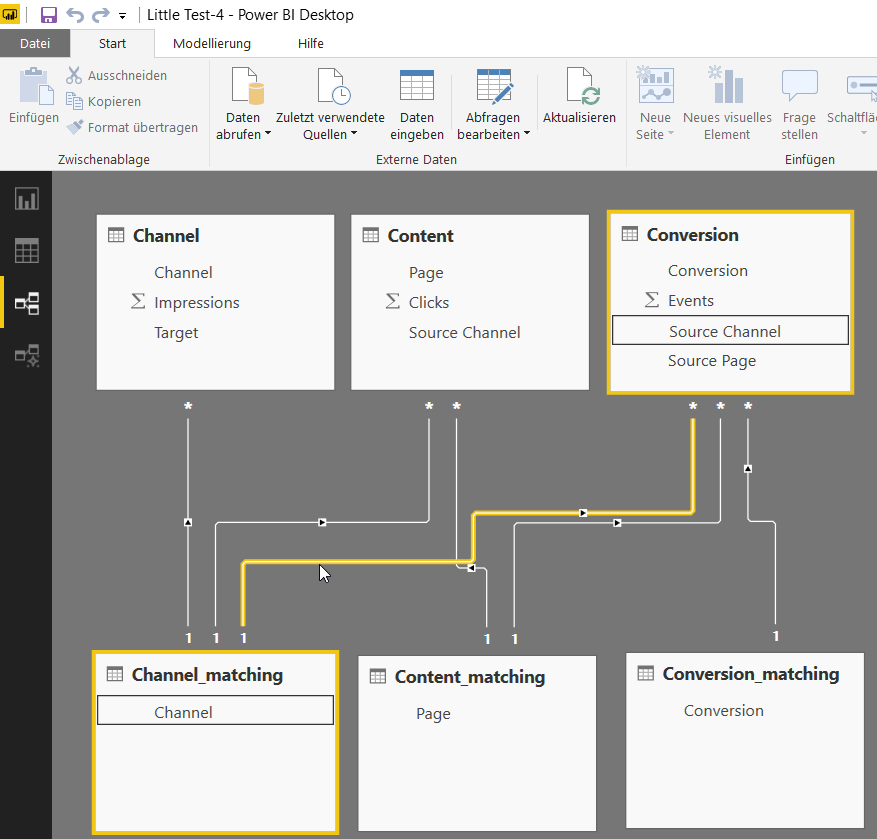Click filter arrow on Conversion to Conversion_matching line
Image resolution: width=877 pixels, height=839 pixels.
pyautogui.click(x=748, y=468)
